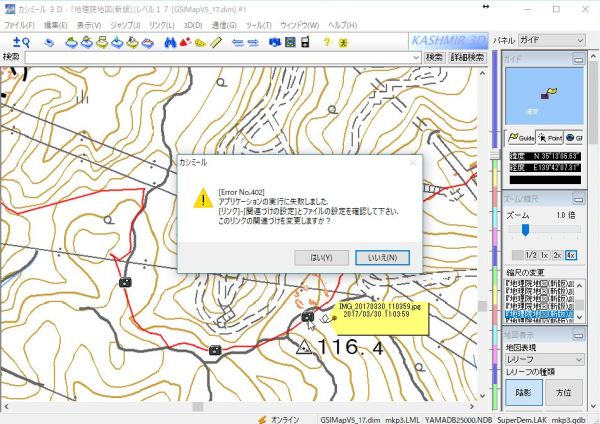Switch to the Guide tab
The height and width of the screenshot is (424, 600).
521,138
